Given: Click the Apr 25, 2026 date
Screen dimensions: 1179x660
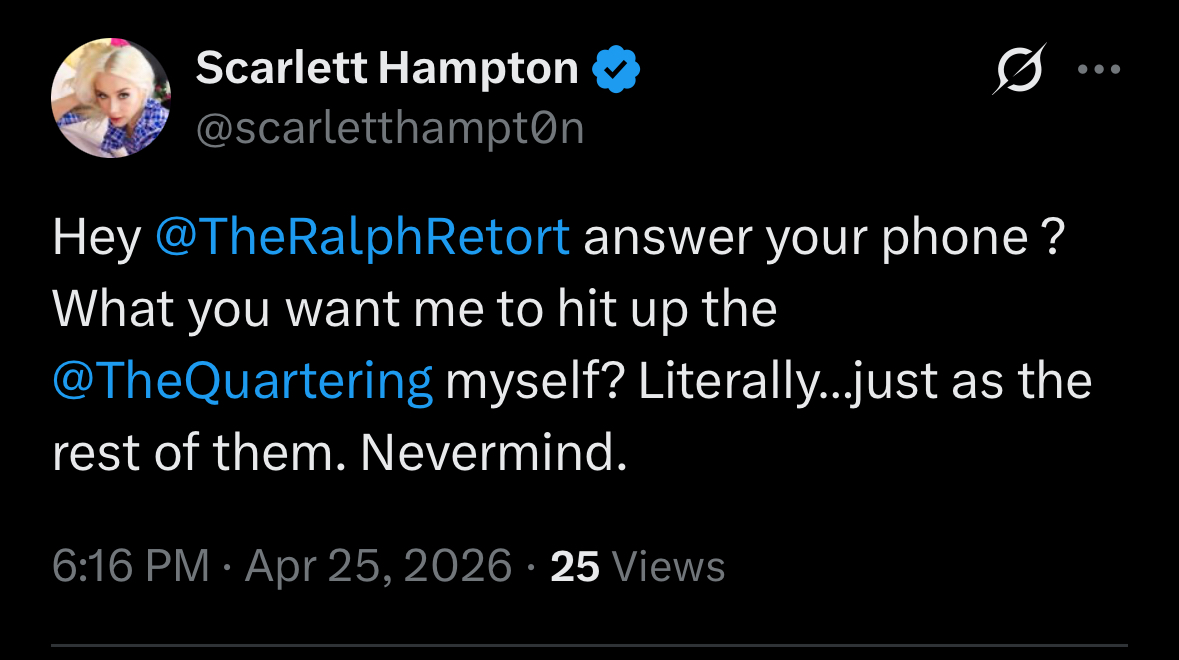Looking at the screenshot, I should 378,566.
